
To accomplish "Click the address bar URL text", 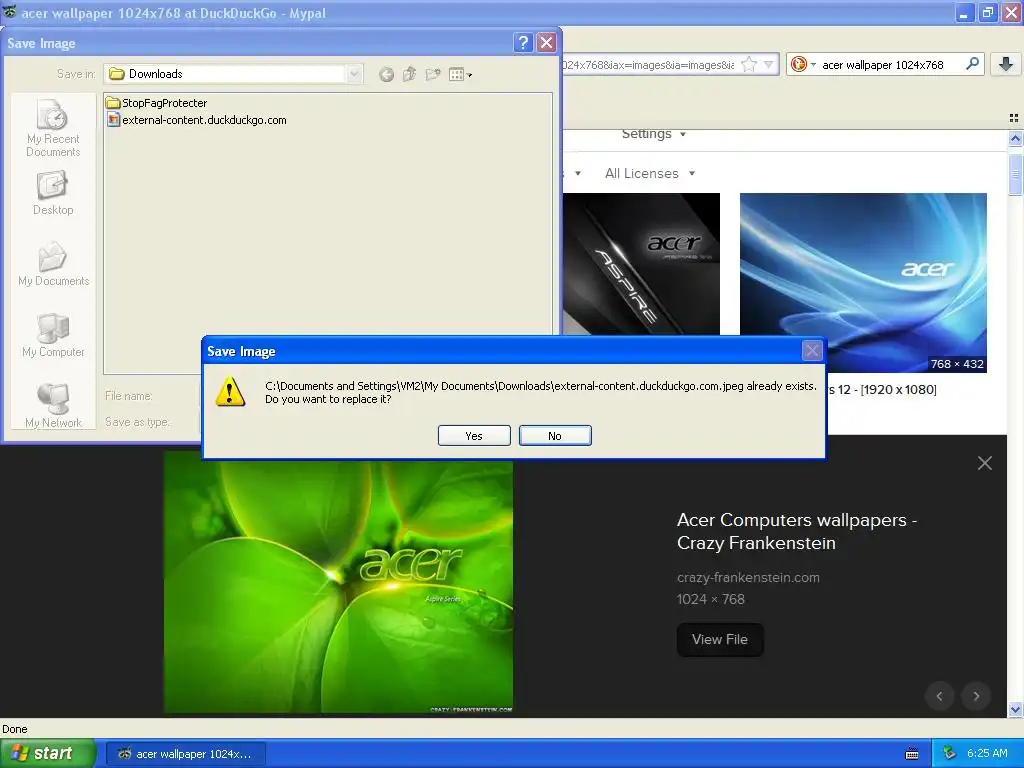I will click(648, 65).
